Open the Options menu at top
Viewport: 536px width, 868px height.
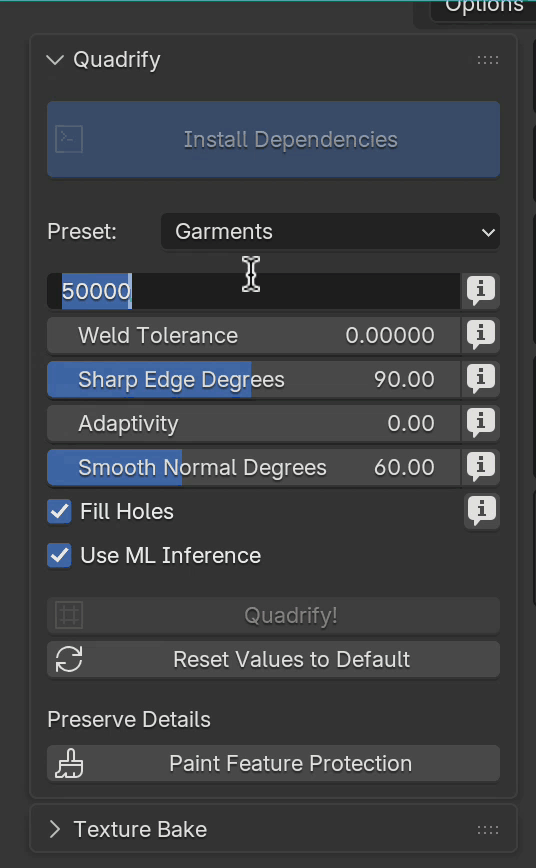tap(483, 8)
